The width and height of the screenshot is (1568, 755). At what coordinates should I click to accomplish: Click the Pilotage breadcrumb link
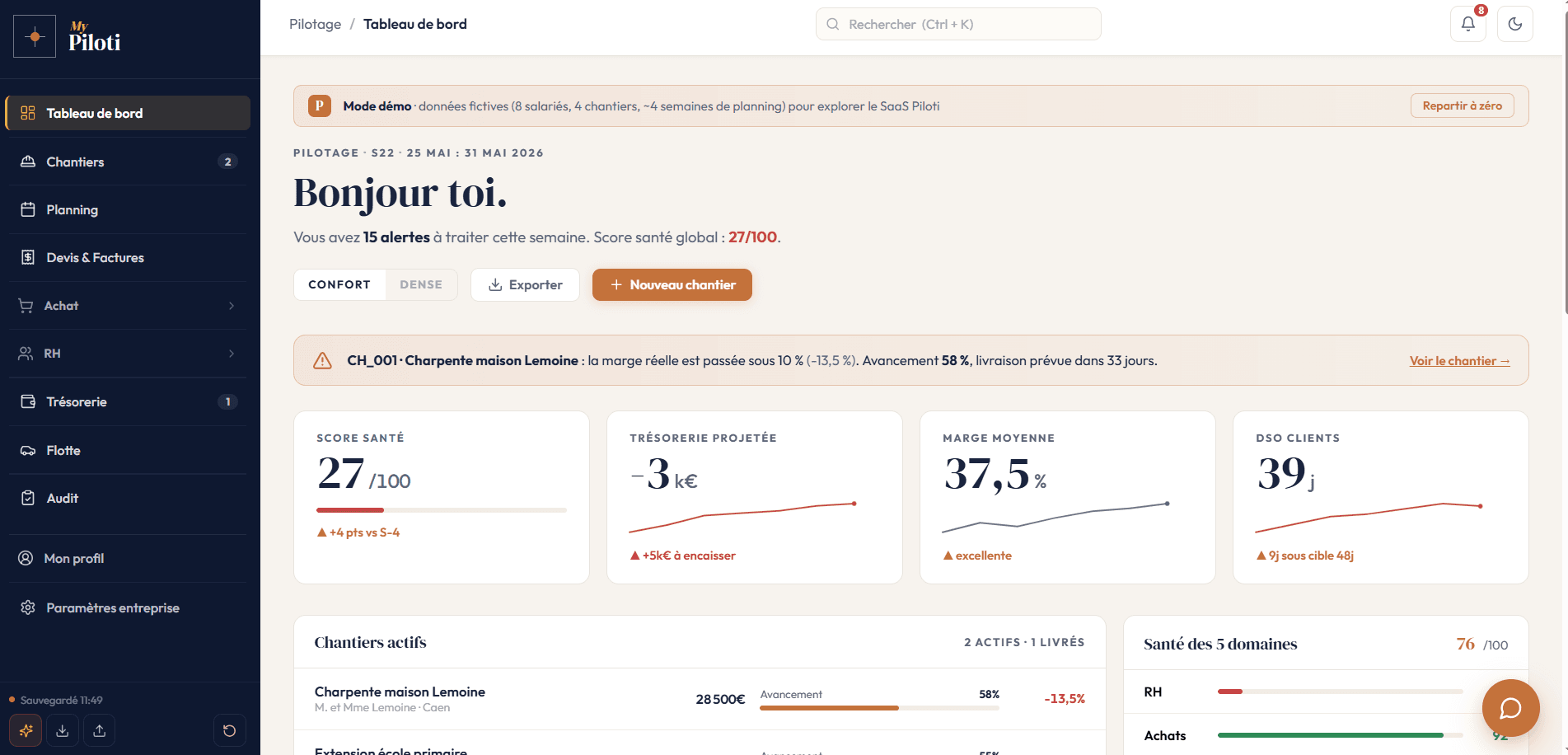click(315, 24)
